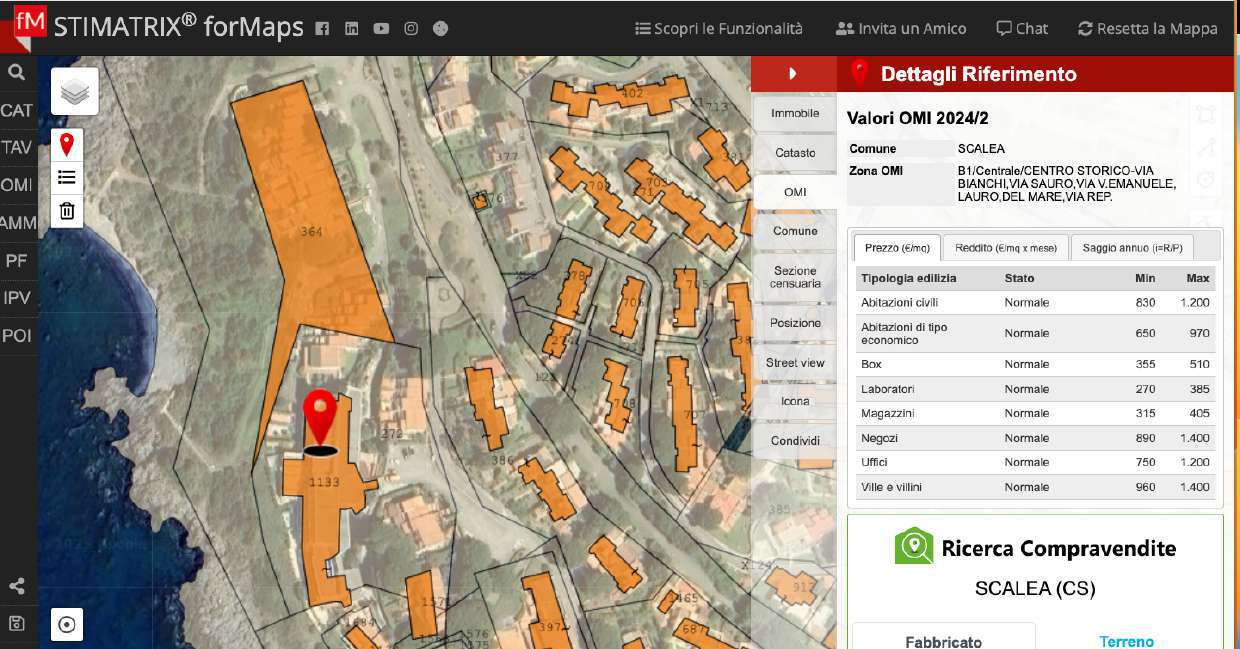
Task: Open the Street view side tab
Action: 795,363
